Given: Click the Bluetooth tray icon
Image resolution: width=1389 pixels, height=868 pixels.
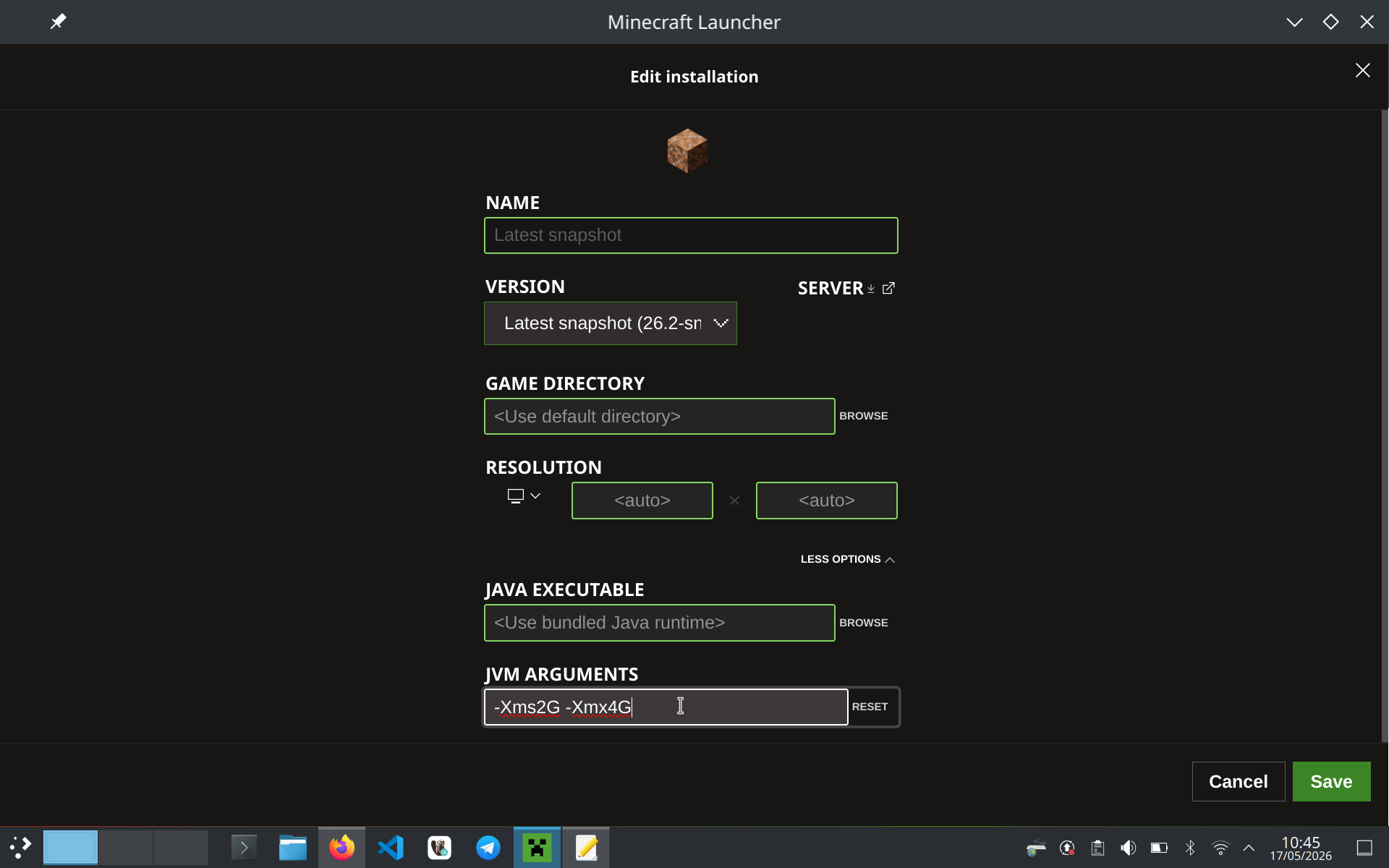Looking at the screenshot, I should click(x=1190, y=847).
